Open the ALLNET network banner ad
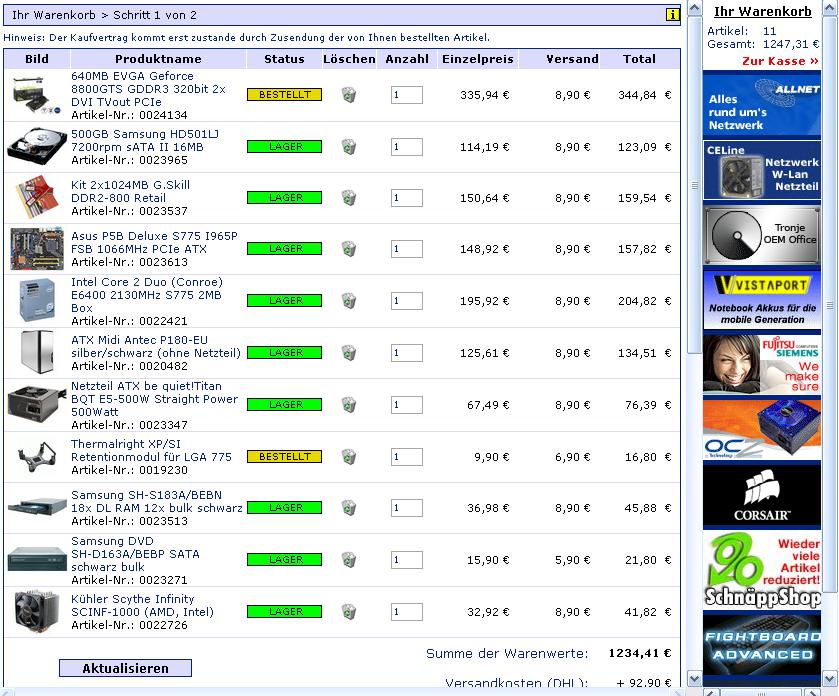The image size is (839, 696). point(762,105)
